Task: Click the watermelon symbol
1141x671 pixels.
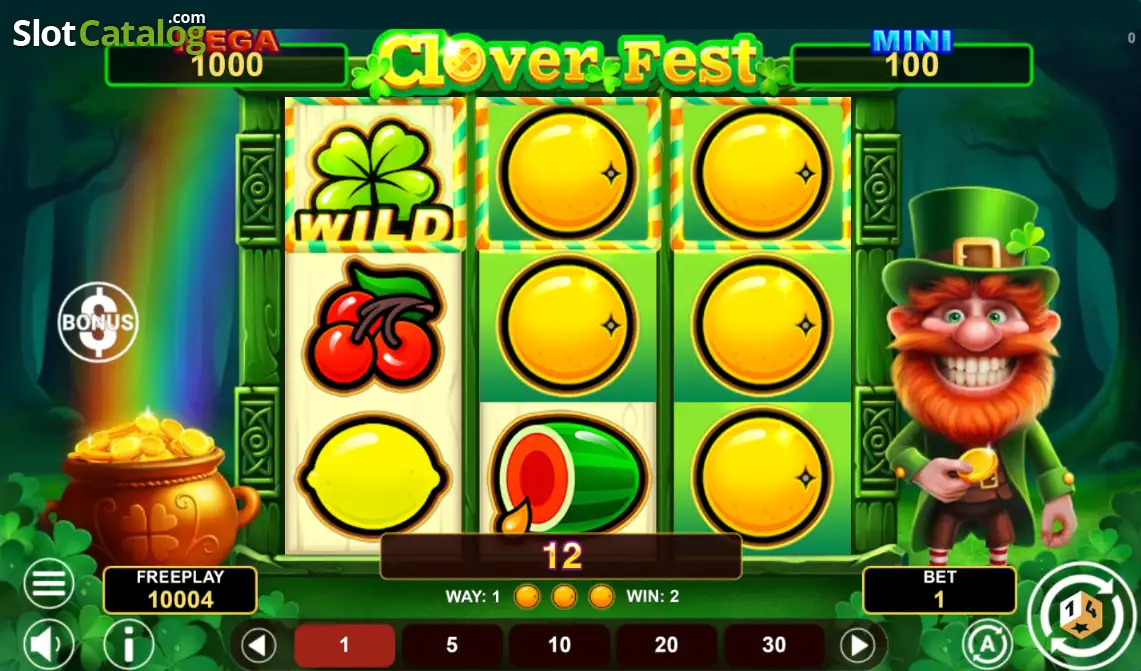Action: point(567,475)
